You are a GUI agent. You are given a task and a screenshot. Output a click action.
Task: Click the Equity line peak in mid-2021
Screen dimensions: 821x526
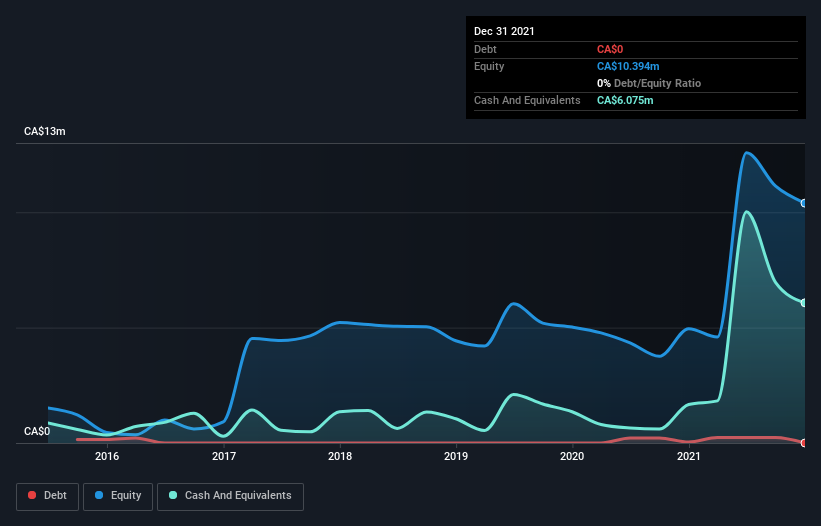747,153
